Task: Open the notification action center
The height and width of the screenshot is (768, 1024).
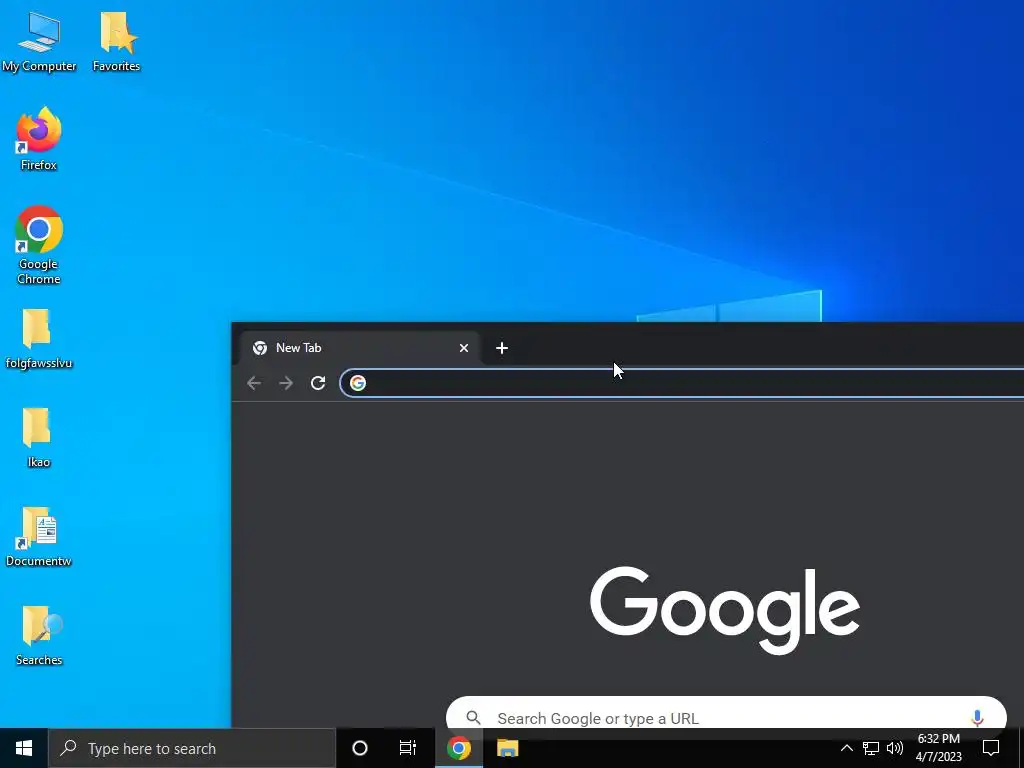Action: tap(991, 748)
